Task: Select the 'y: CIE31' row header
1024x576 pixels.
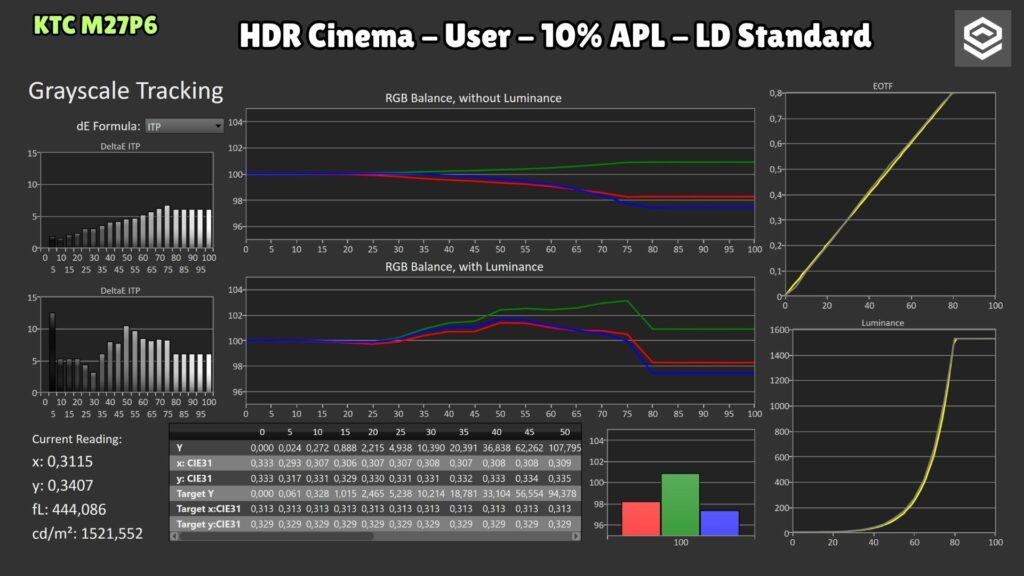Action: pos(194,478)
